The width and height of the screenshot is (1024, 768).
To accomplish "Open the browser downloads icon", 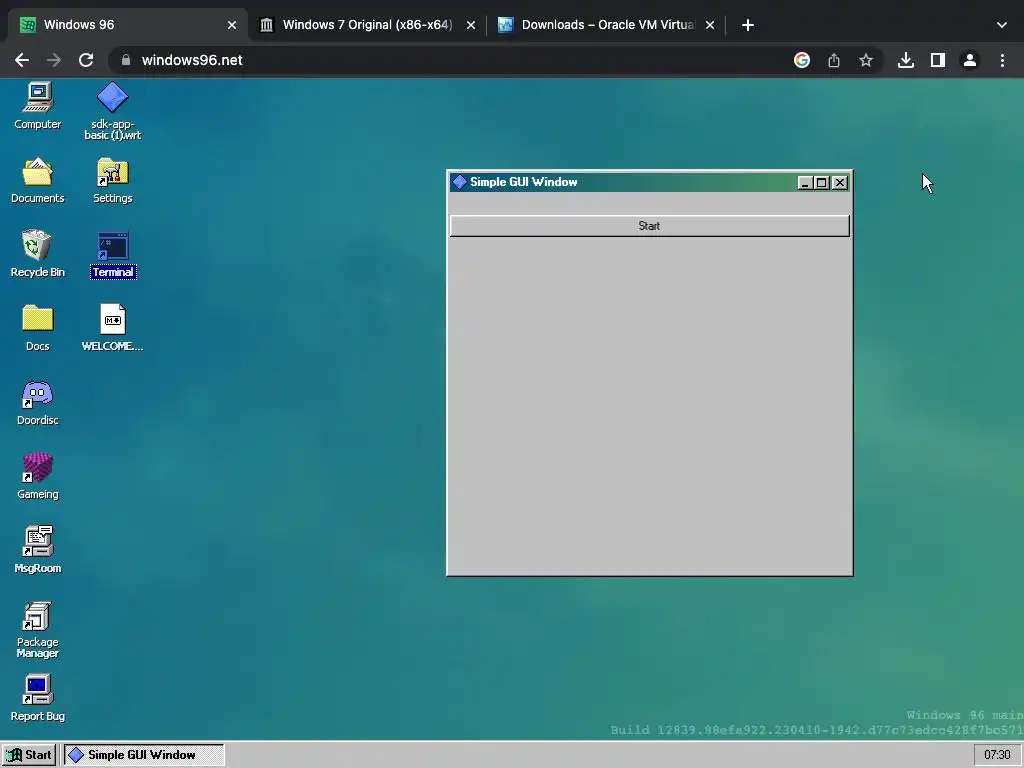I will 906,60.
